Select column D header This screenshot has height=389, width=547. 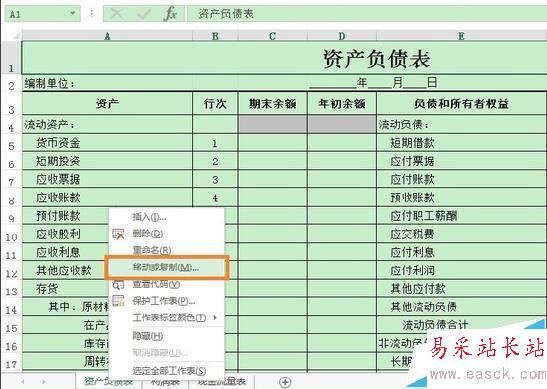click(342, 36)
